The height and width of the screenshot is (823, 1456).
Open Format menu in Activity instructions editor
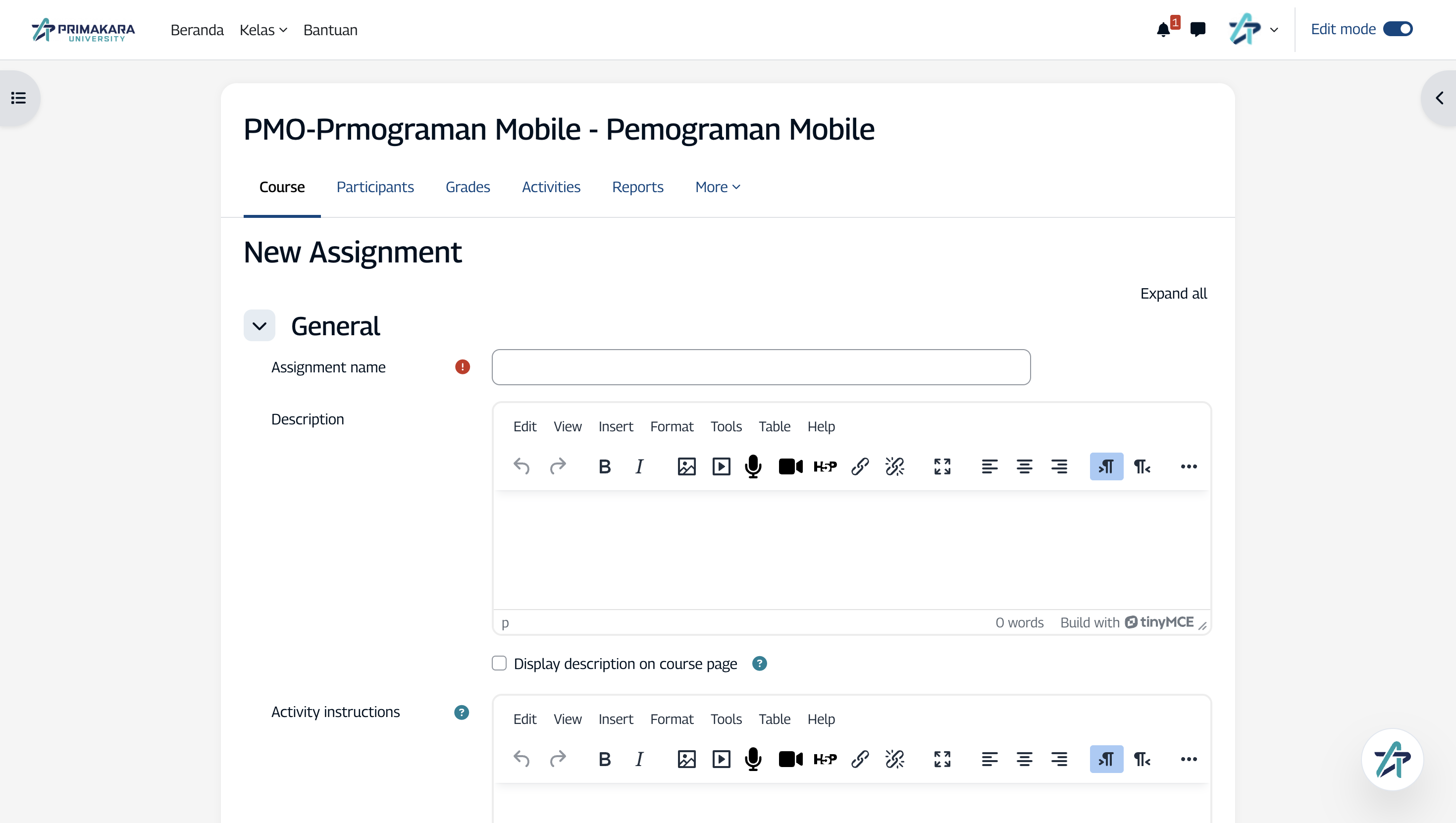click(x=672, y=720)
